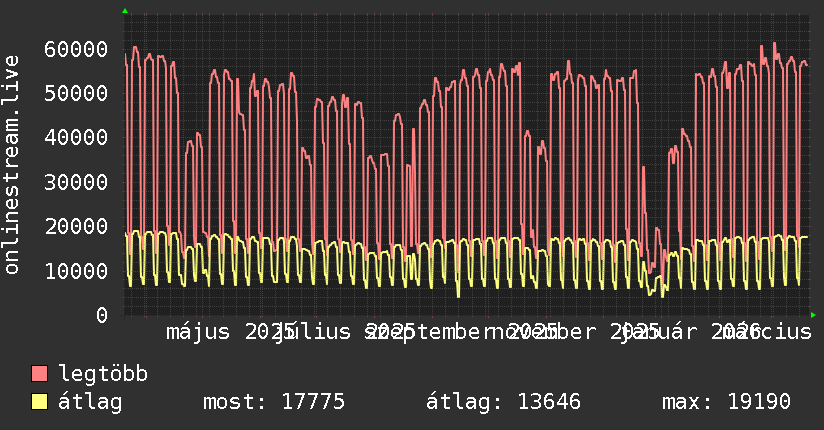
Task: Click the átlag legend label
Action: point(90,402)
